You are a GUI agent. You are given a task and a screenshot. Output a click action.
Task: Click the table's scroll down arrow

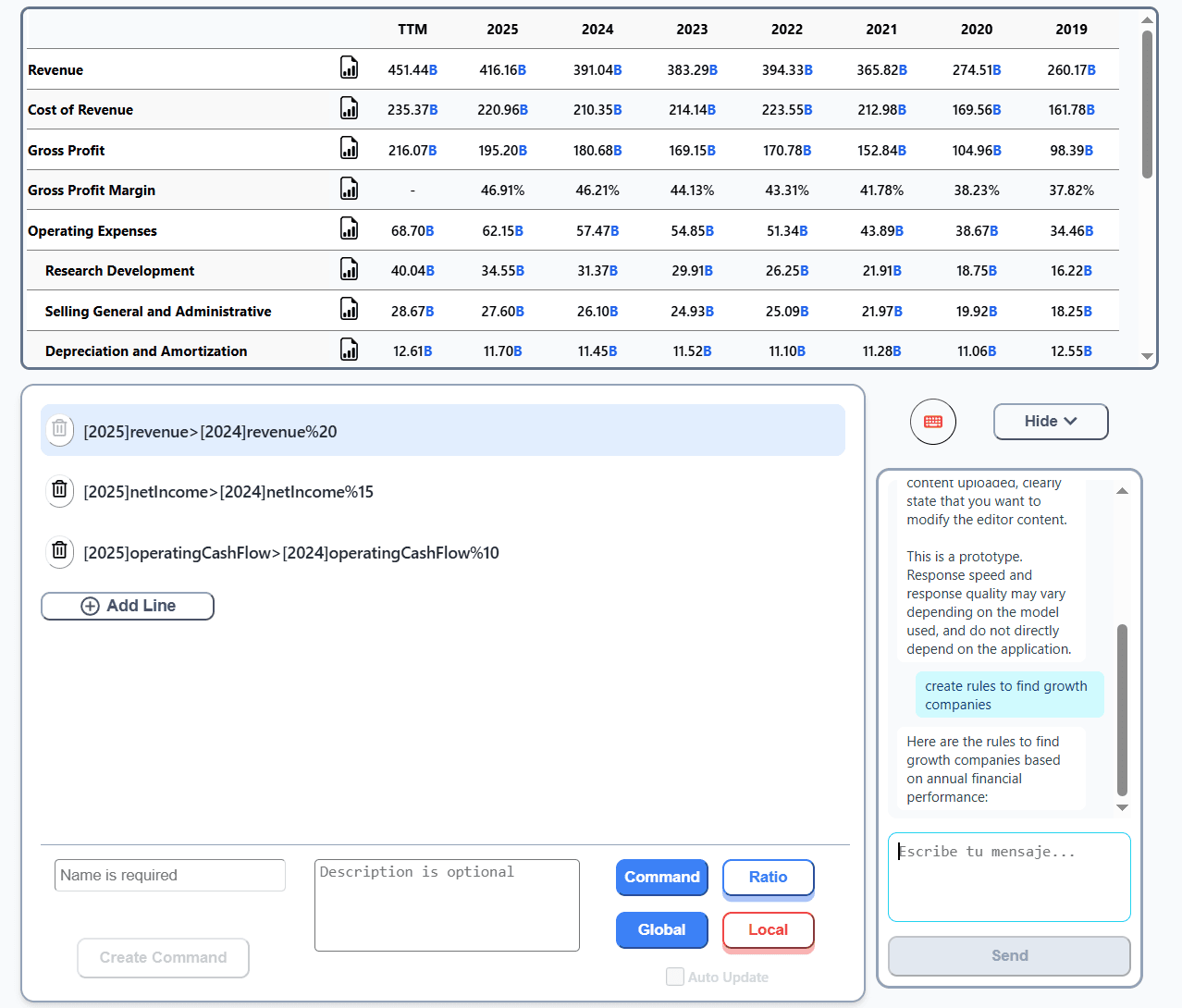(1147, 356)
